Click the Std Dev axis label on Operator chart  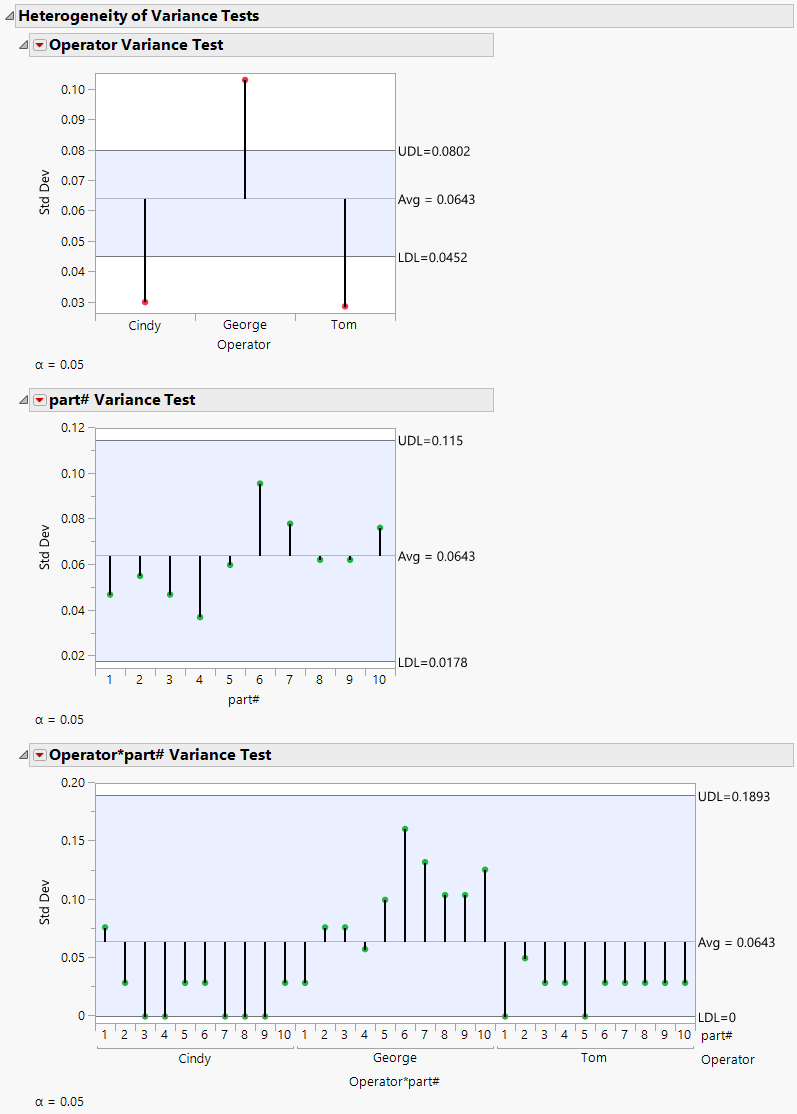[x=46, y=191]
